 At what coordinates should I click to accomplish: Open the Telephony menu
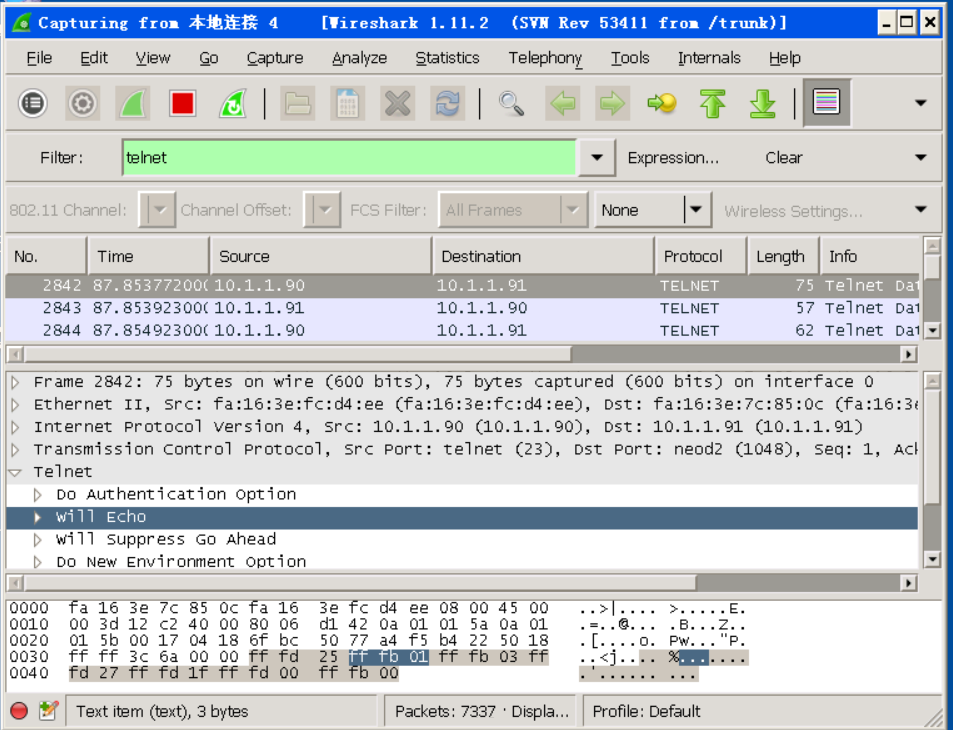pos(545,58)
